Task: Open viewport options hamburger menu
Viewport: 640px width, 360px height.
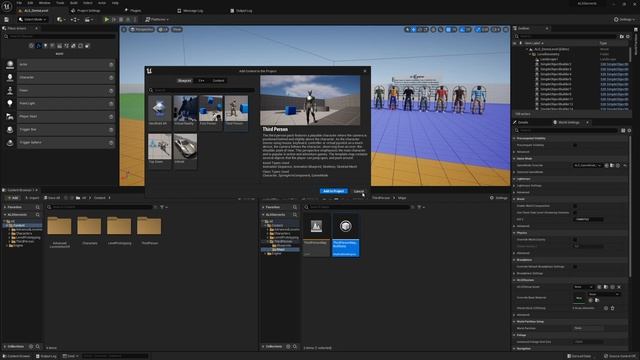Action: [124, 29]
